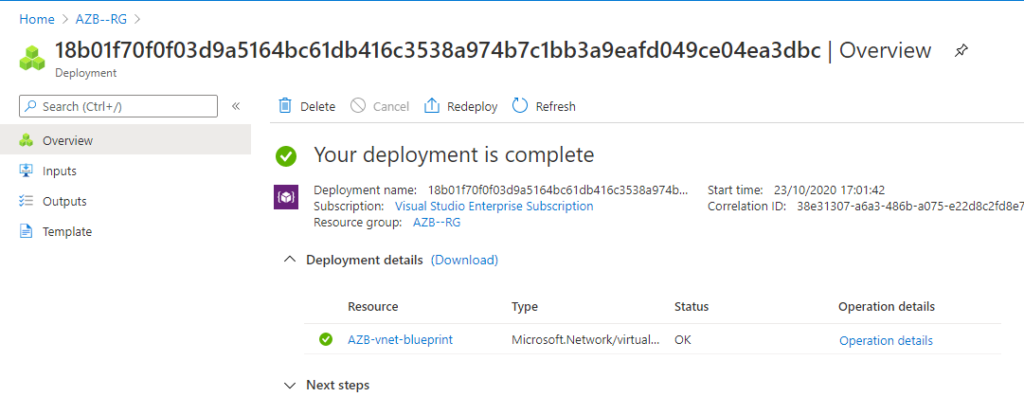Click the long deployment hash page title
Viewport: 1024px width, 415px height.
(x=438, y=50)
